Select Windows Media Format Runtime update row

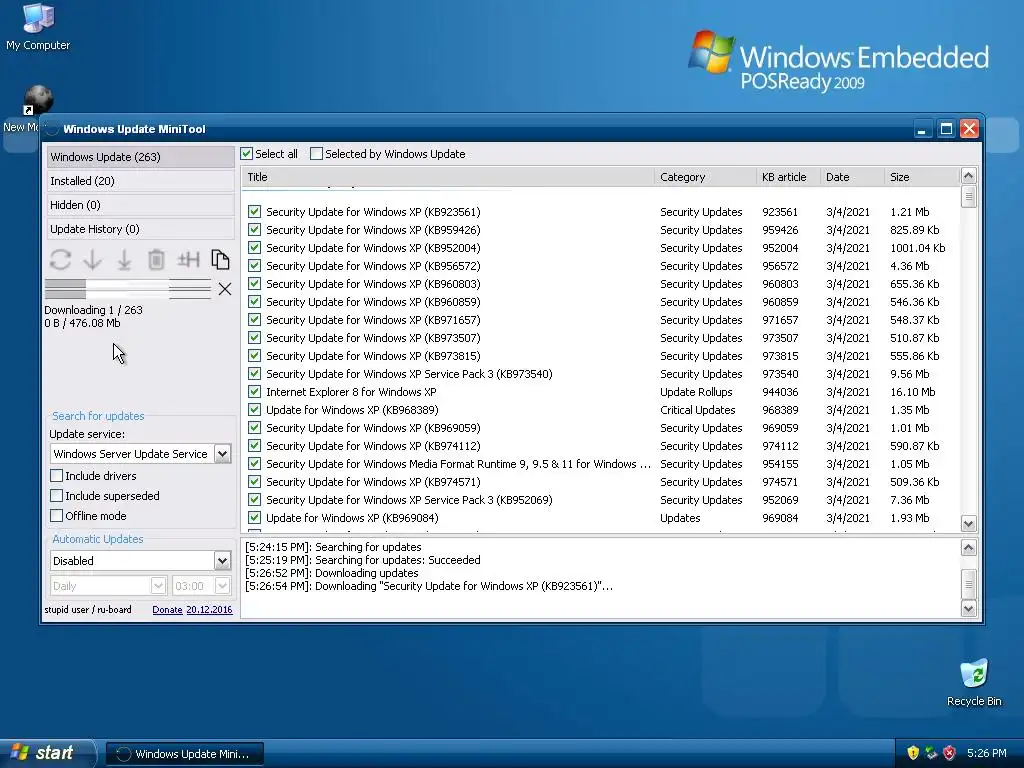pos(458,464)
